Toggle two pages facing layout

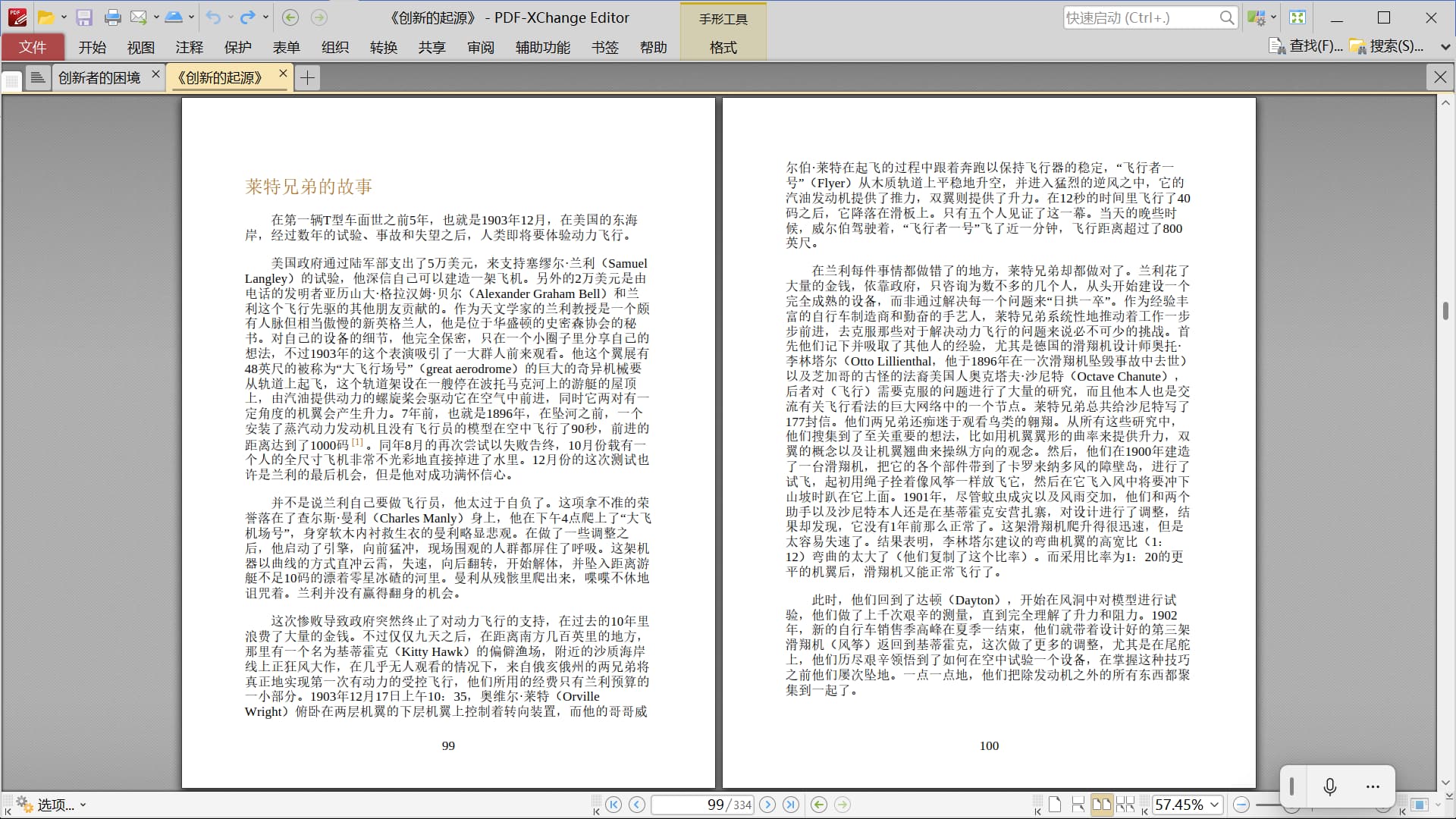pyautogui.click(x=1102, y=805)
